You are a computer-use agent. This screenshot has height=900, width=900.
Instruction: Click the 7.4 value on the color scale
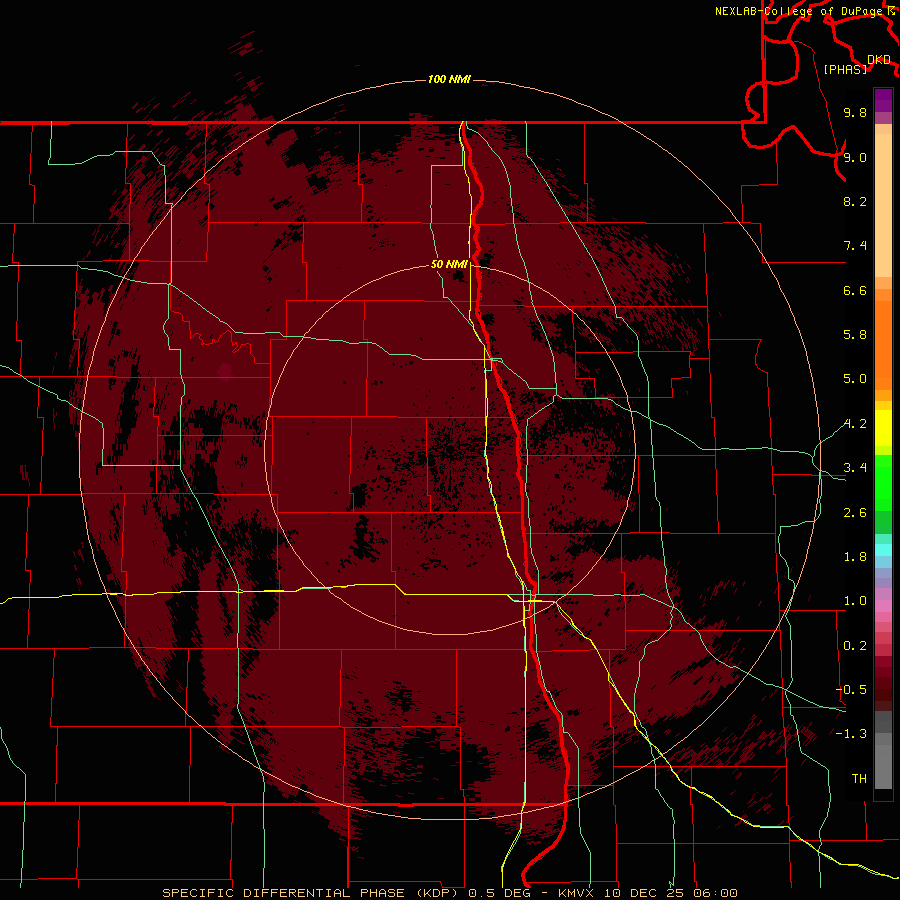[855, 246]
